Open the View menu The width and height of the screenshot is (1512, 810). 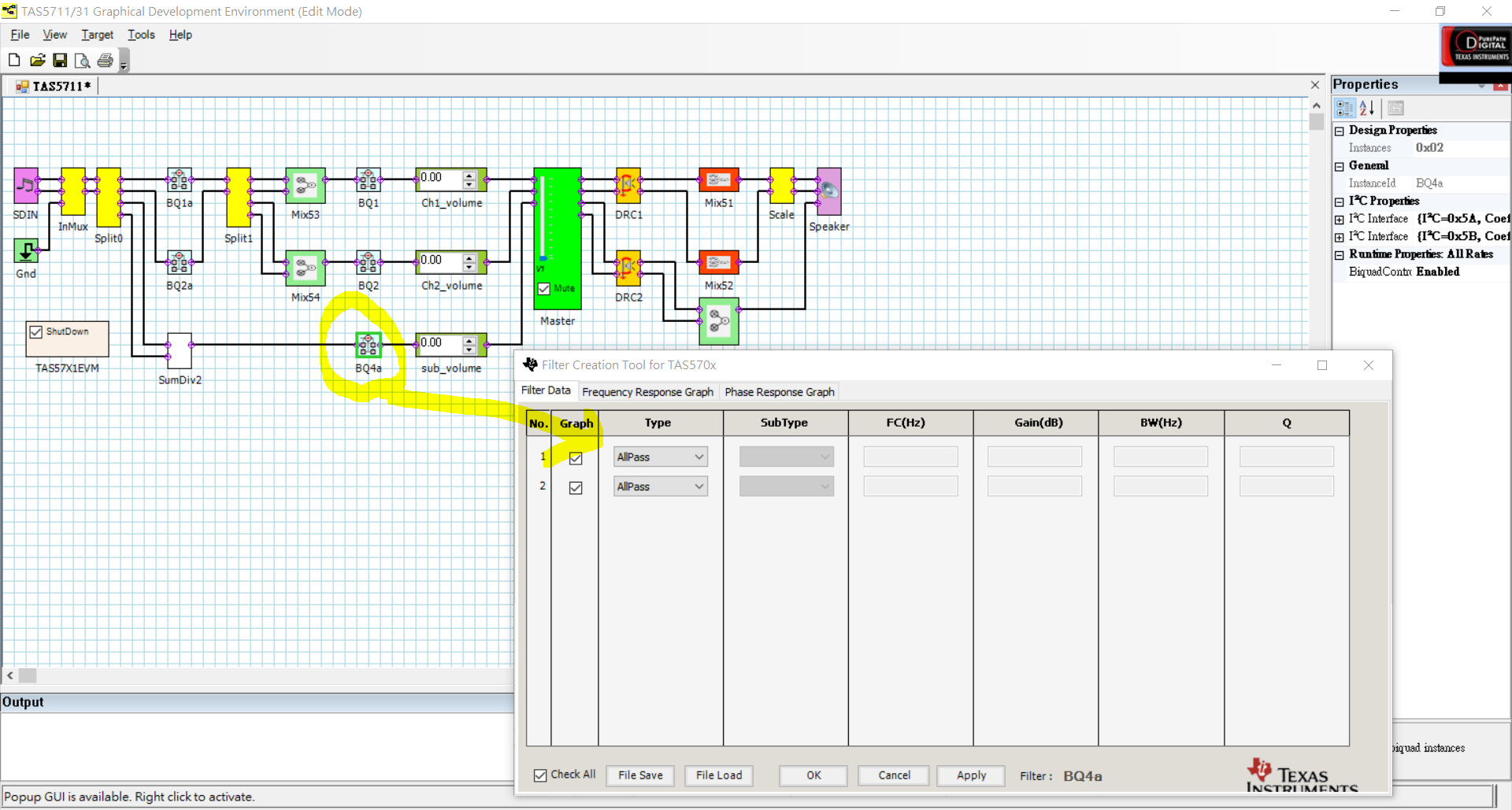coord(54,35)
